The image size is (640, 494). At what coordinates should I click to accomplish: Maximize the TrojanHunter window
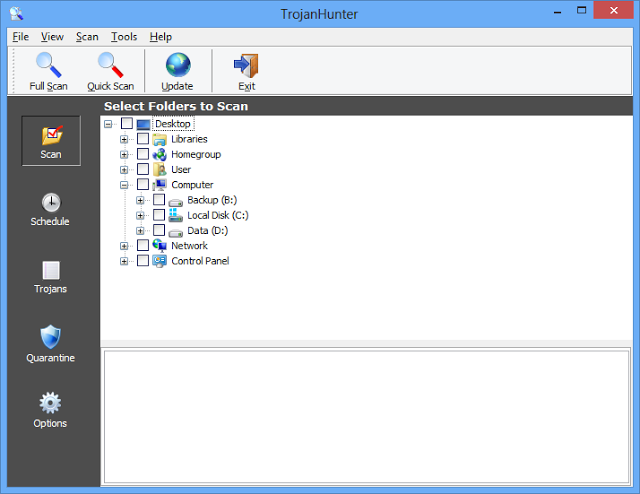point(581,11)
